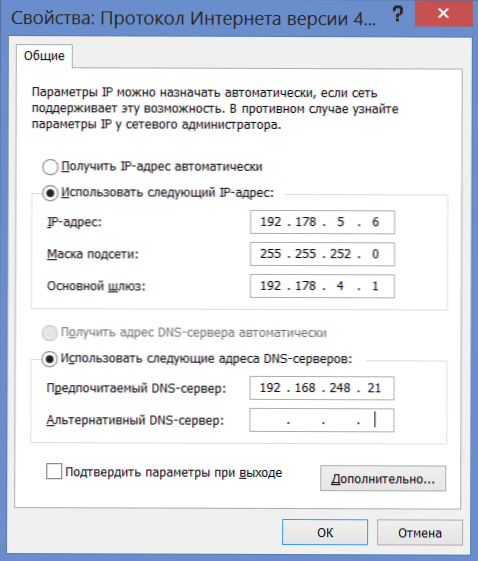
Task: Select Использовать следующий IP-адрес radio button
Action: click(x=50, y=193)
